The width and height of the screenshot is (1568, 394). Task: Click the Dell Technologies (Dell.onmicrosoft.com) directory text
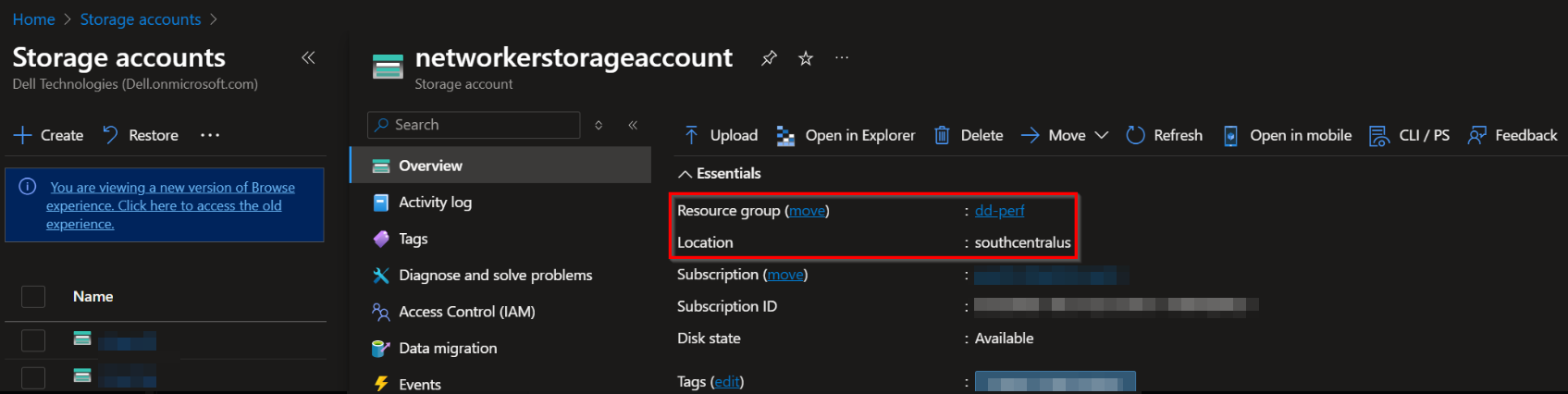point(135,84)
